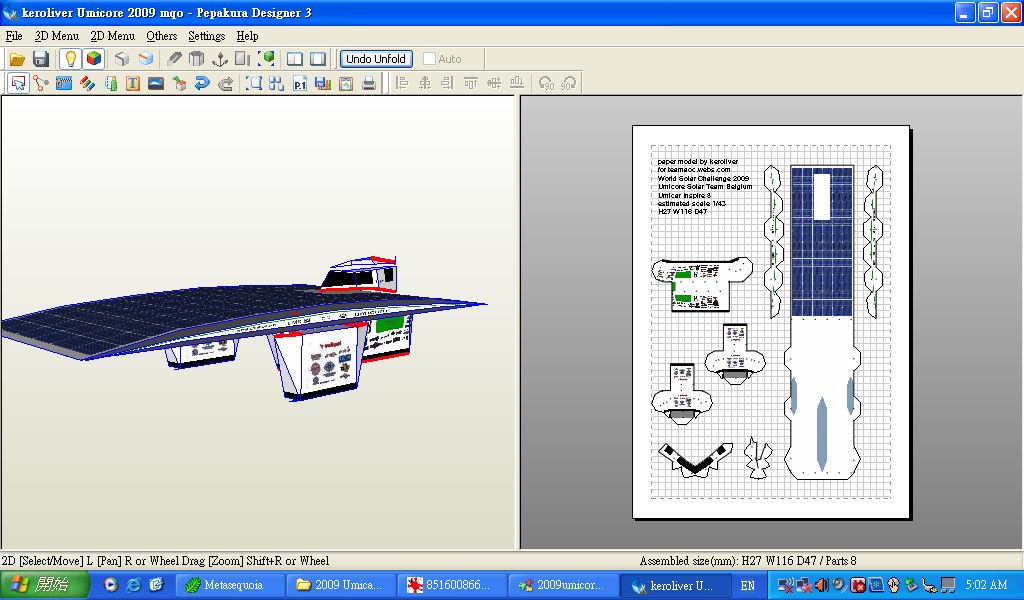Image resolution: width=1024 pixels, height=600 pixels.
Task: Expand the Others menu
Action: click(x=161, y=36)
